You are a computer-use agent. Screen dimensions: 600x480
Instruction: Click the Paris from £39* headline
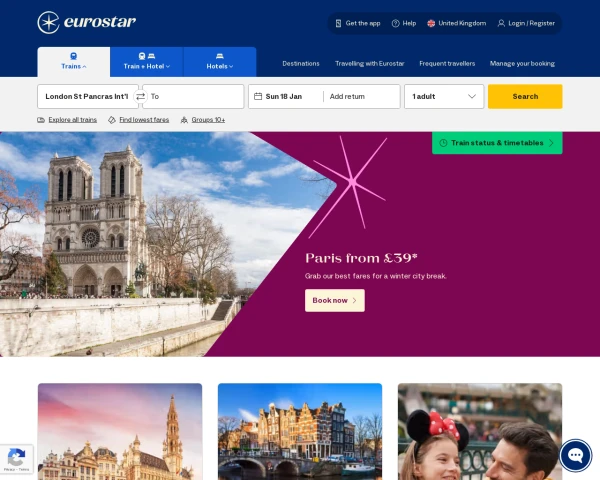(x=361, y=258)
